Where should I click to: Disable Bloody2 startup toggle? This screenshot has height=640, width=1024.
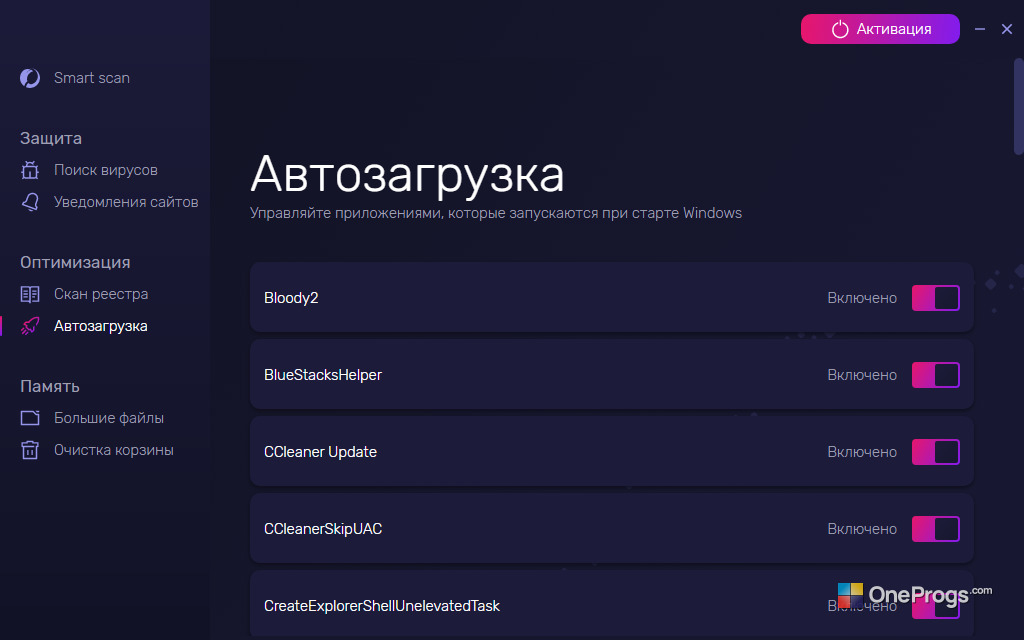tap(935, 298)
